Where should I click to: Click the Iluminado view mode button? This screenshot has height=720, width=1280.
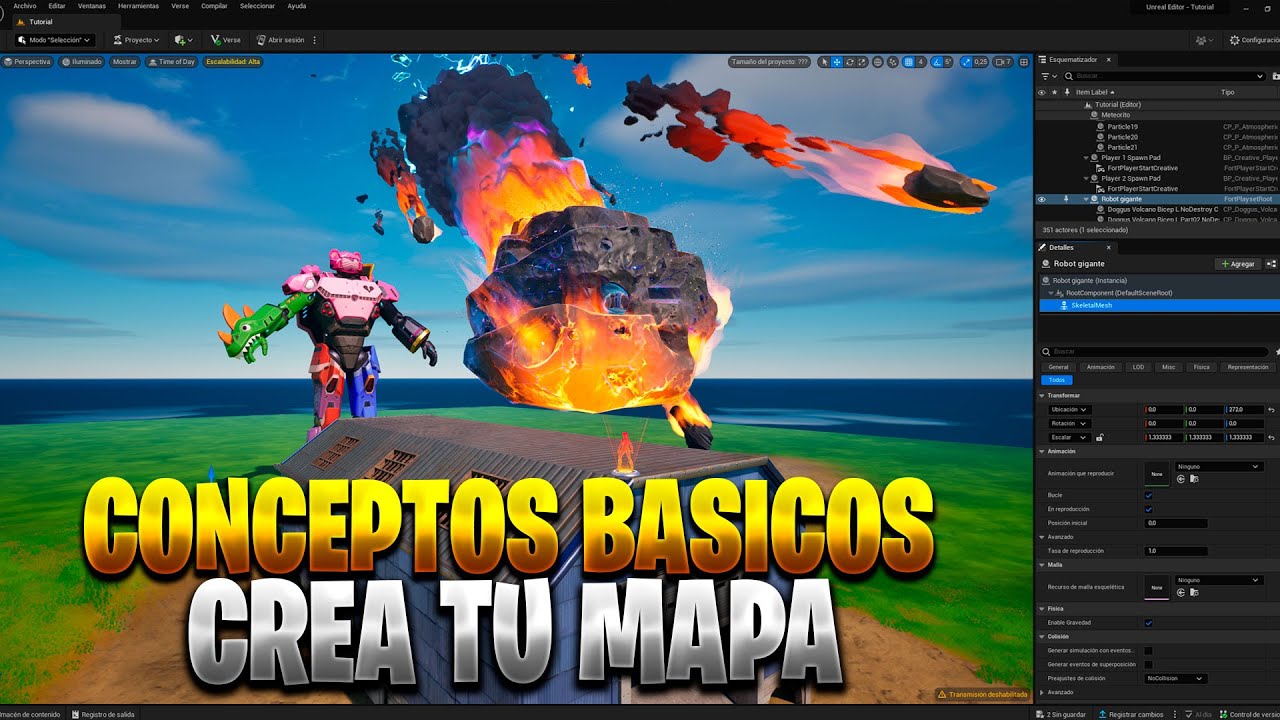point(82,62)
